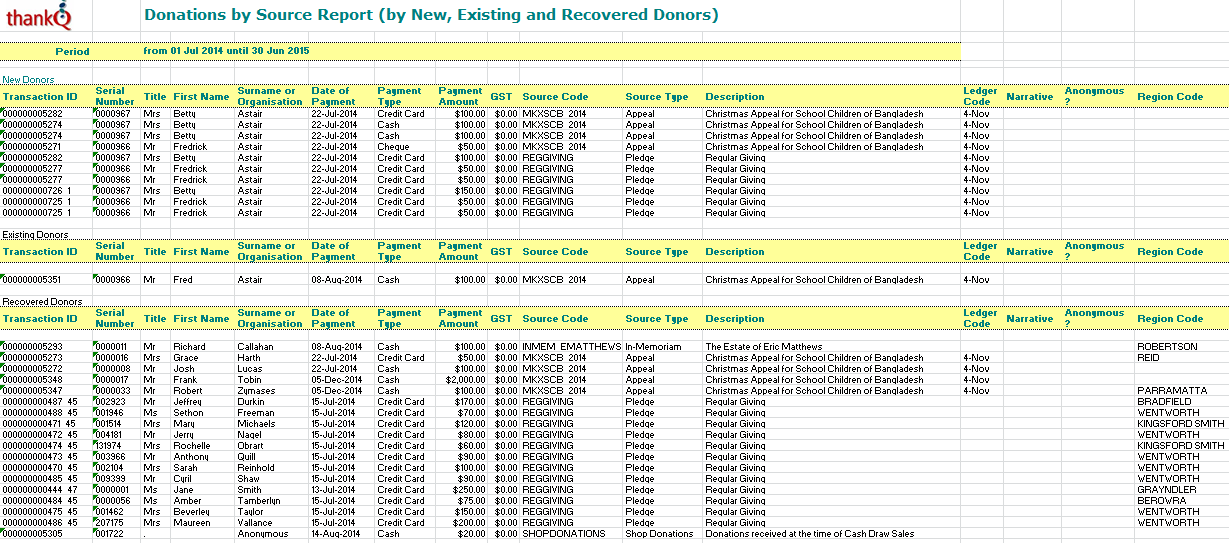Select the 'Shop Donations' source type cell
This screenshot has width=1229, height=543.
click(x=659, y=534)
